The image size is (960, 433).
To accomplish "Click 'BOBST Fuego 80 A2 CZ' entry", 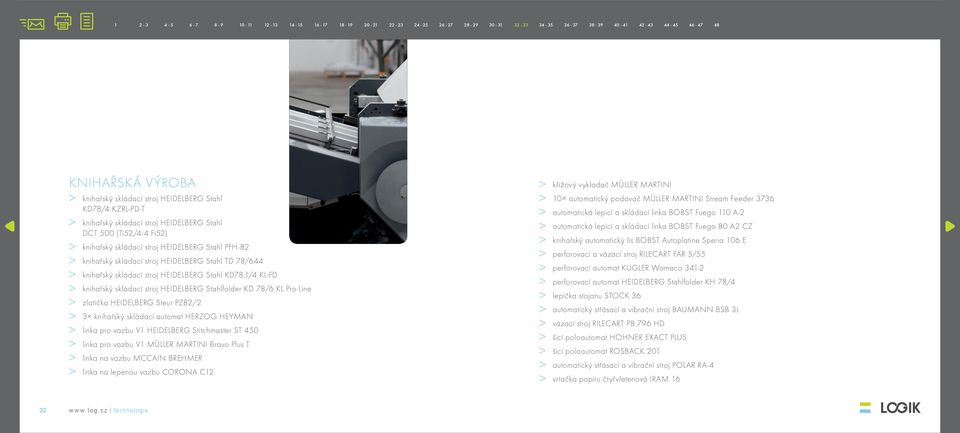I will pyautogui.click(x=653, y=226).
